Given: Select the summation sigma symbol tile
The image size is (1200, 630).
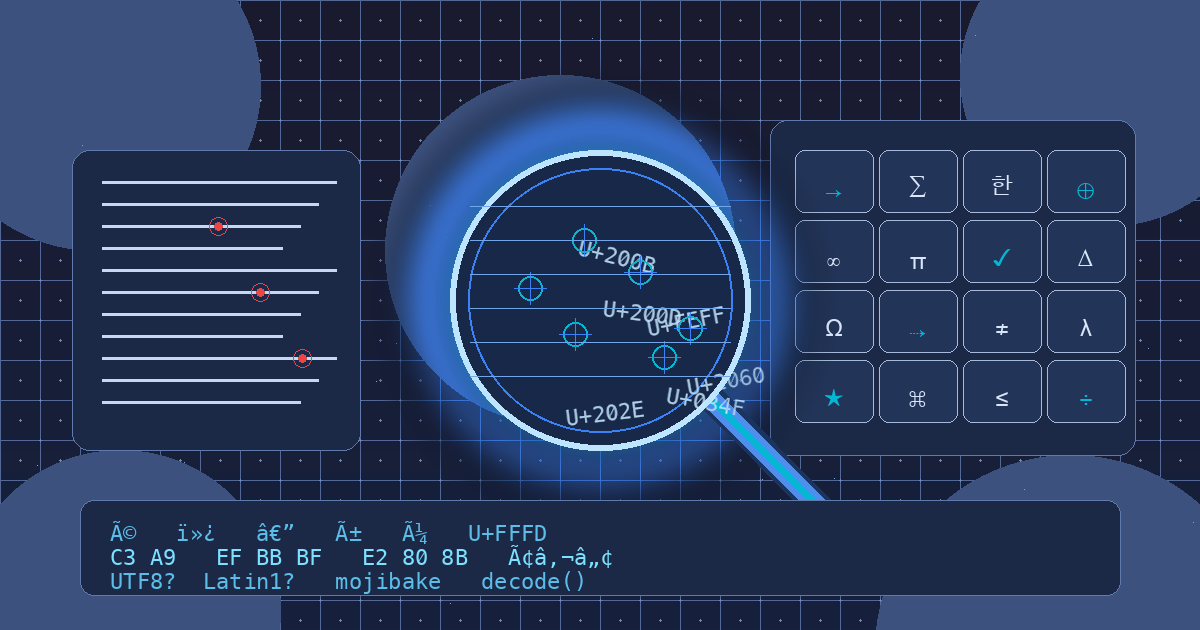Looking at the screenshot, I should [x=918, y=182].
